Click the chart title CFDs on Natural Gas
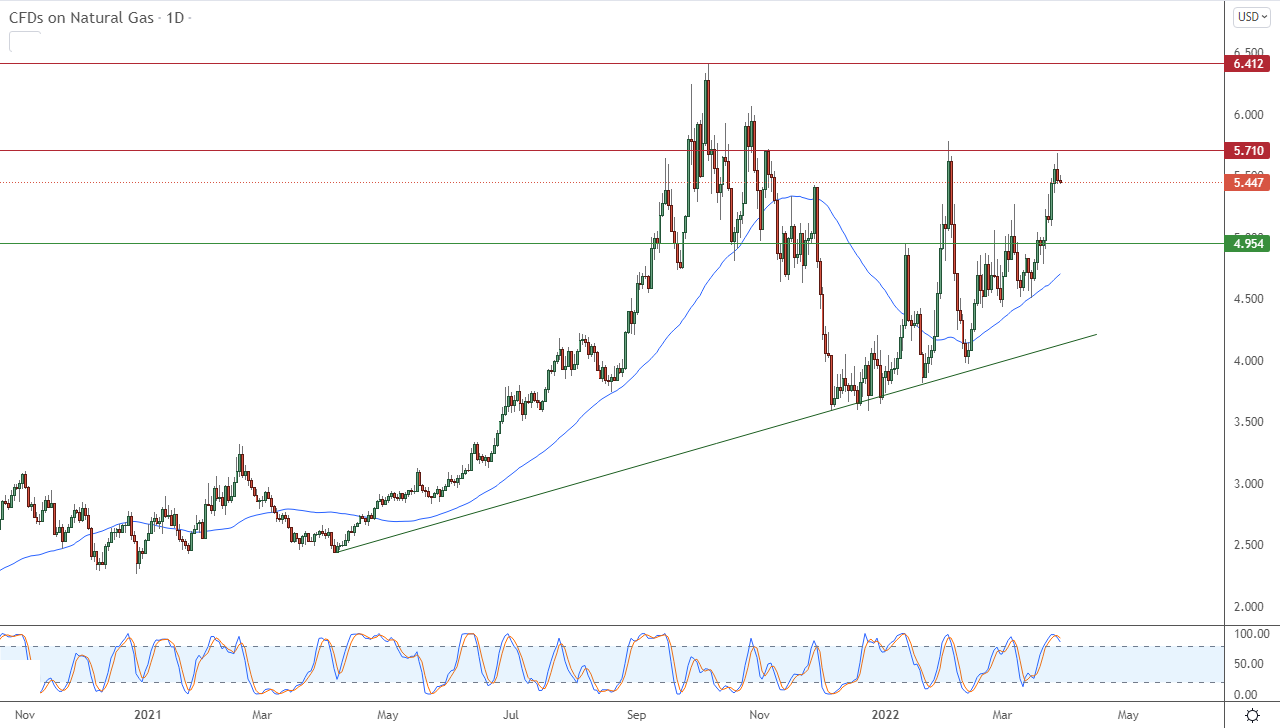Viewport: 1280px width, 728px height. pyautogui.click(x=81, y=18)
